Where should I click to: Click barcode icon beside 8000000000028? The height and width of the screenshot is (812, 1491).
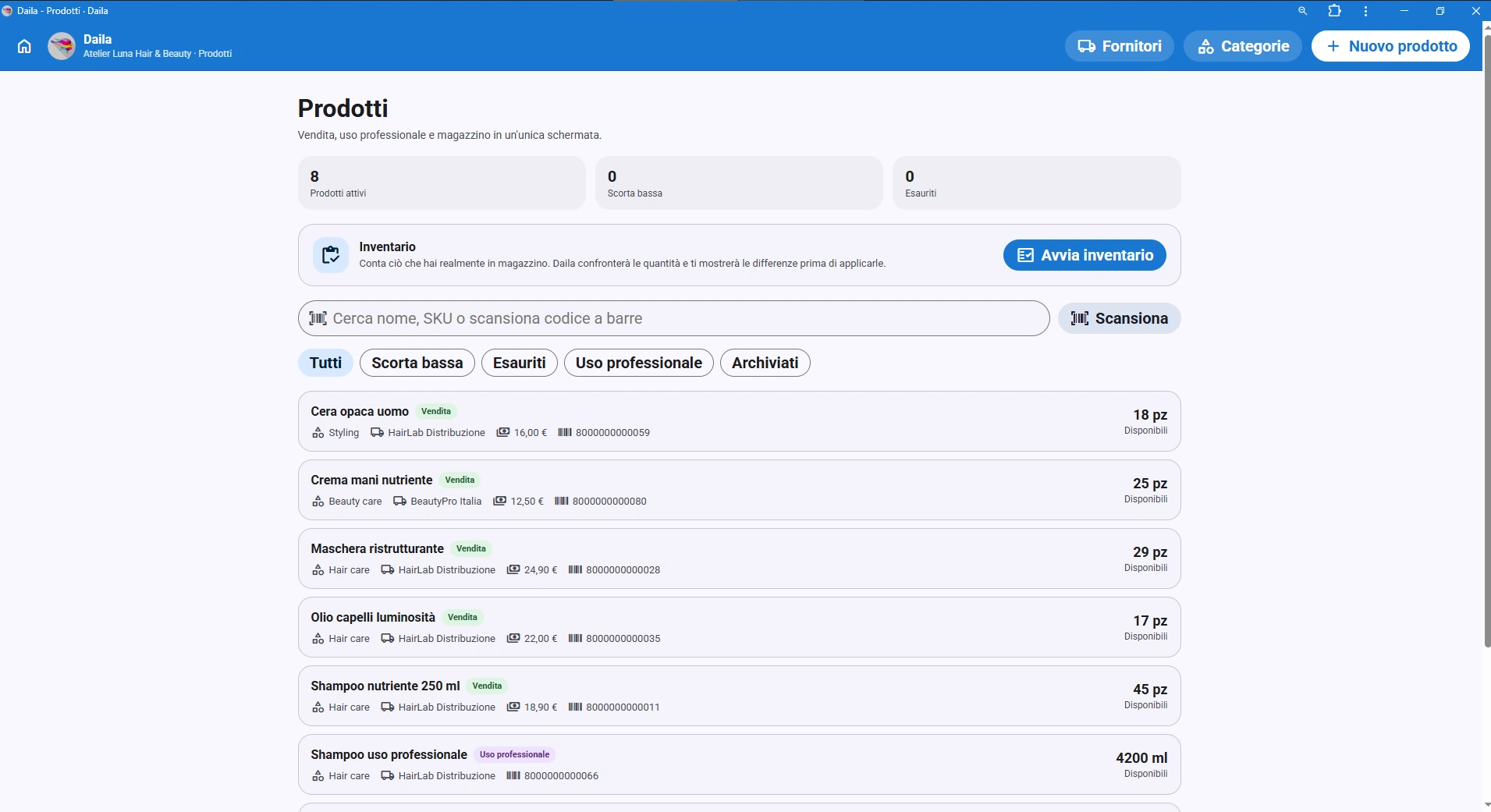pyautogui.click(x=575, y=570)
